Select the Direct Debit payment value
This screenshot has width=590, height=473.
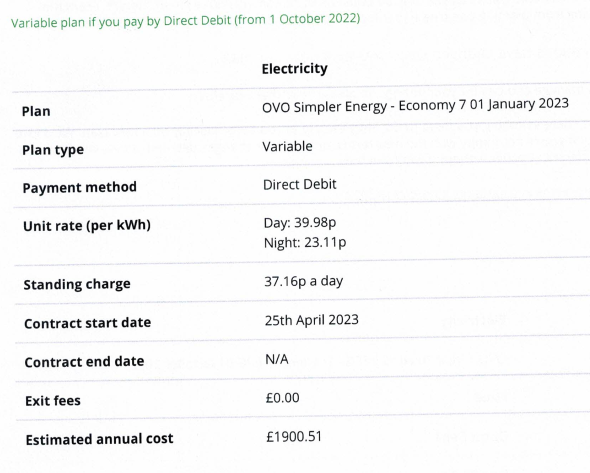[300, 184]
